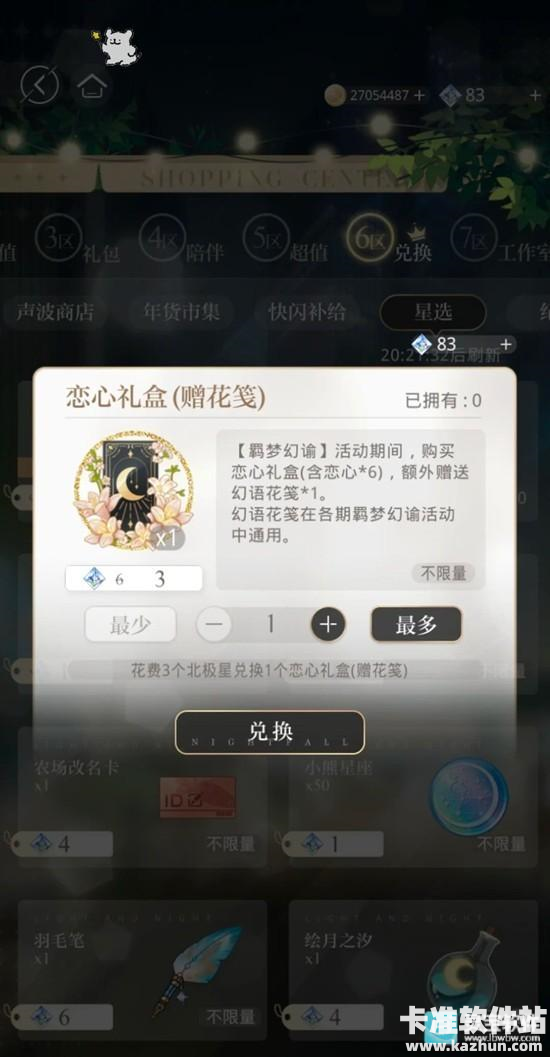Confirm exchange with 兑换 button
Image resolution: width=550 pixels, height=1057 pixels.
270,732
